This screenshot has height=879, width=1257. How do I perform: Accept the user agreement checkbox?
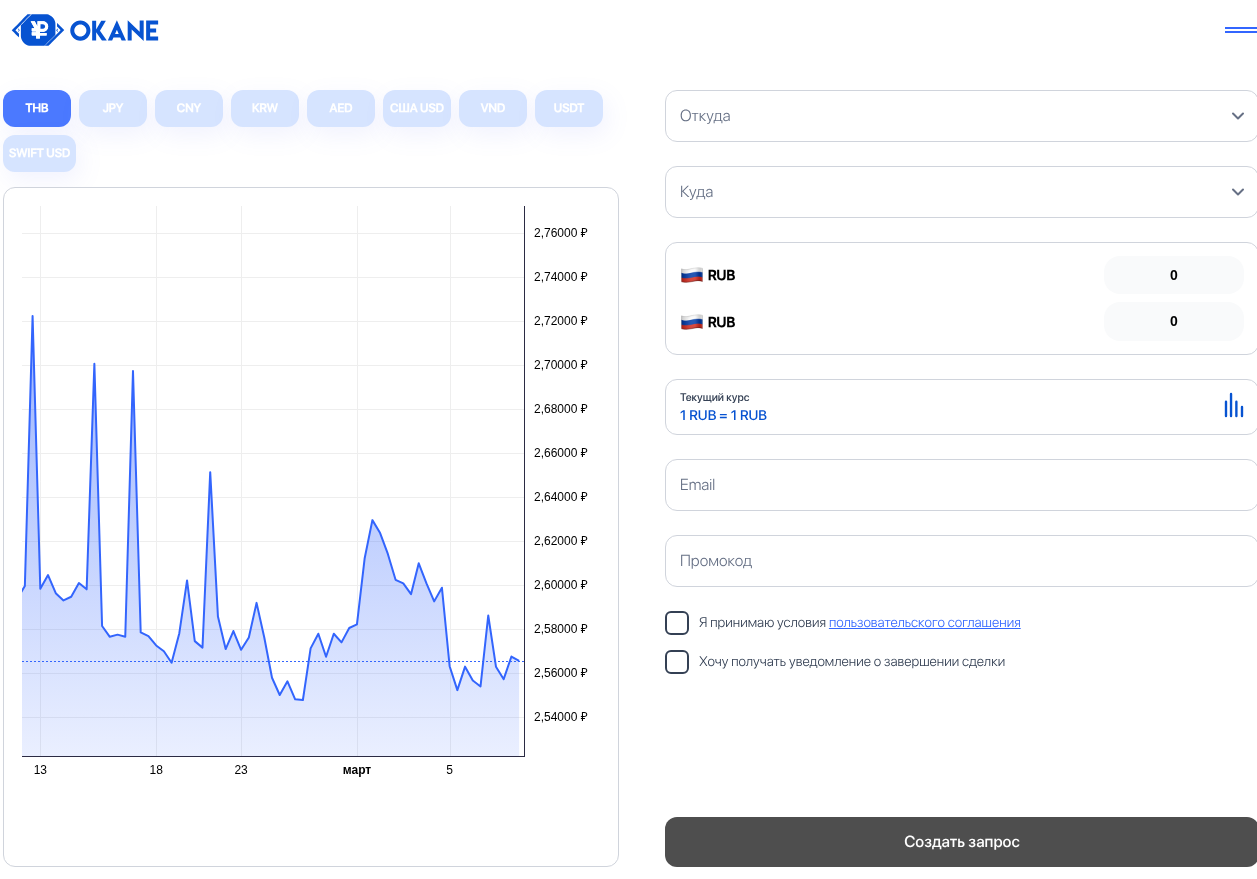coord(677,623)
